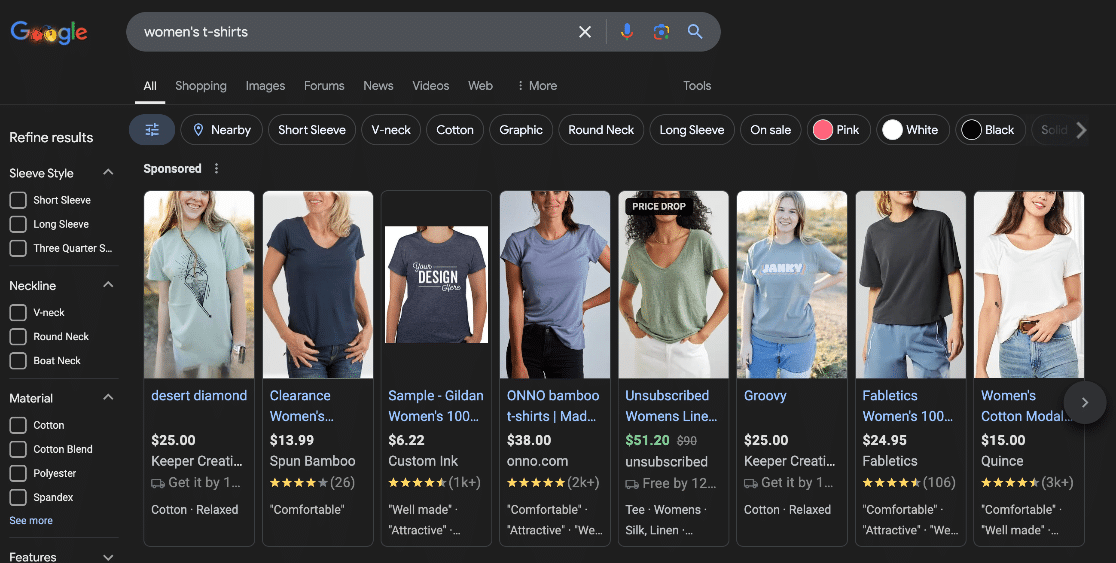Click the Your Design Here shirt thumbnail
This screenshot has width=1116, height=563.
point(436,285)
